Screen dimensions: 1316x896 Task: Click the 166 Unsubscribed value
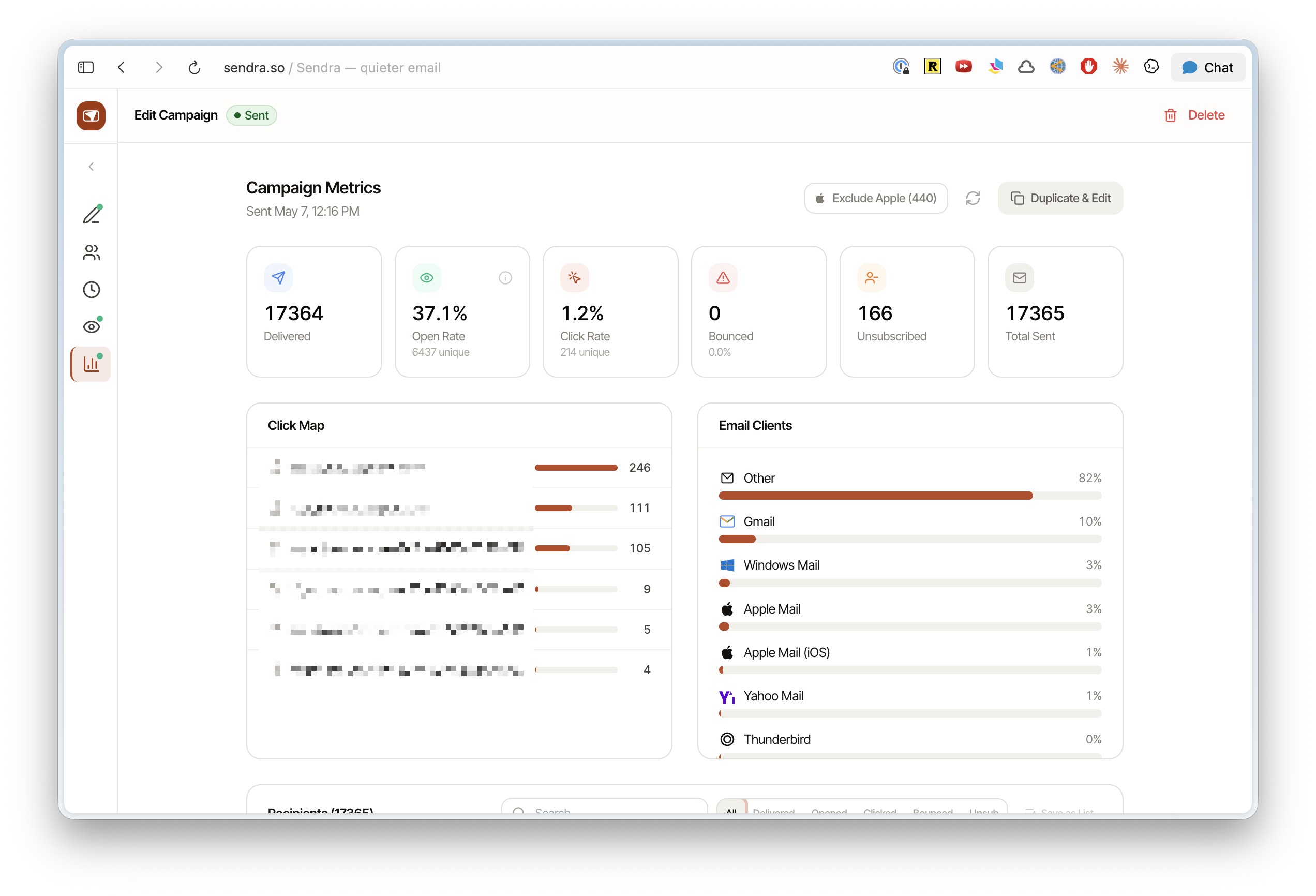(x=875, y=313)
